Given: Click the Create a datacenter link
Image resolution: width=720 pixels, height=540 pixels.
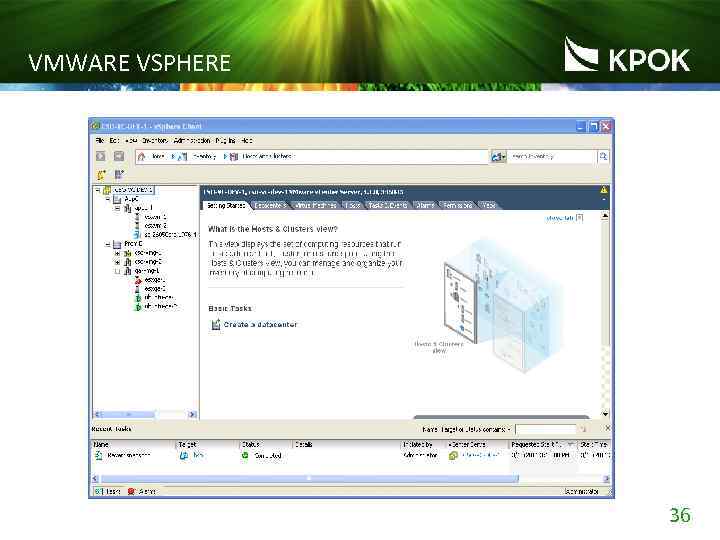Looking at the screenshot, I should click(x=260, y=325).
